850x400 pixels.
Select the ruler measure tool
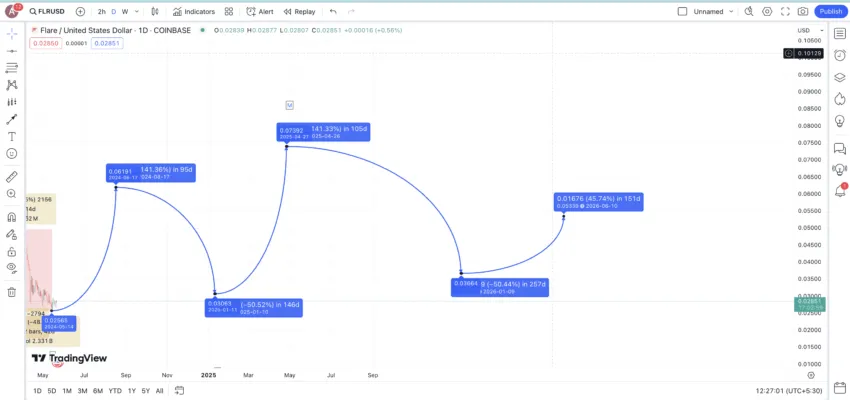pyautogui.click(x=11, y=177)
